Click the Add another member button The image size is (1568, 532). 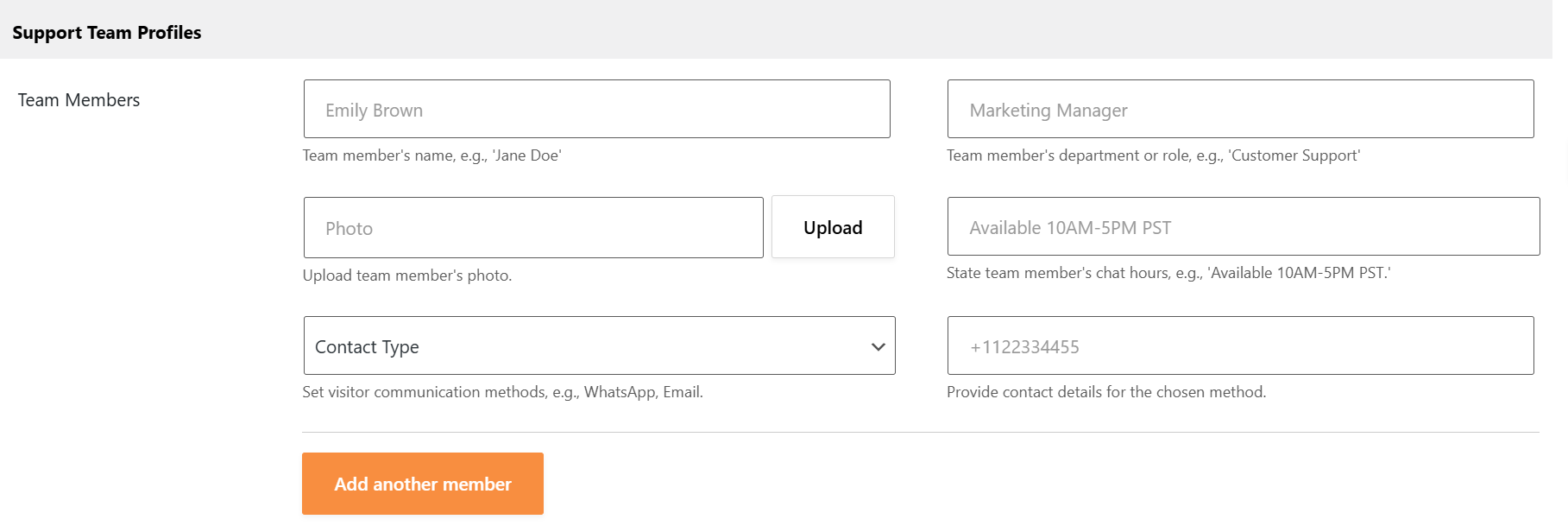pyautogui.click(x=423, y=484)
